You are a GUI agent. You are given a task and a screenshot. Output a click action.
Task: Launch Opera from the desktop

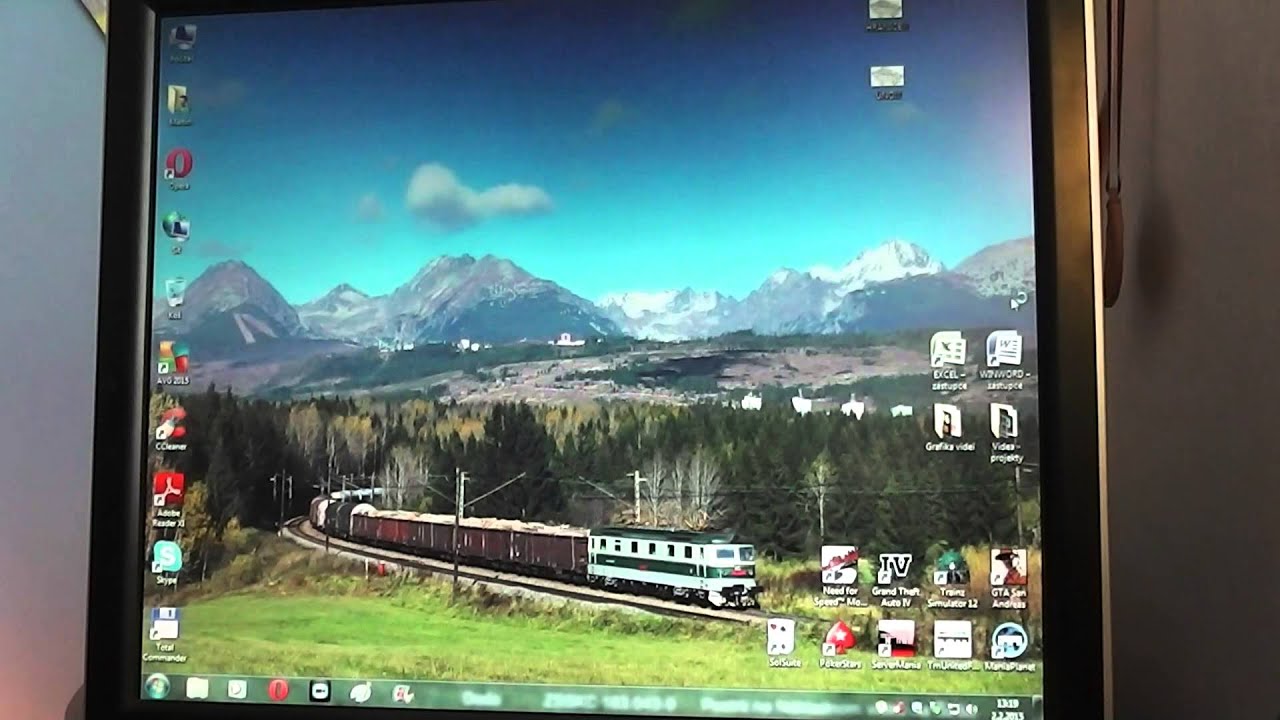pos(179,169)
